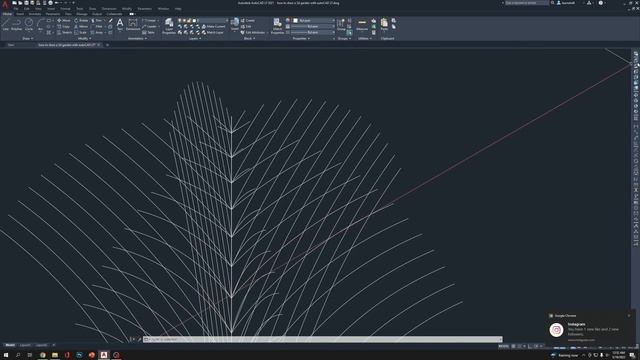The height and width of the screenshot is (360, 640).
Task: Click the Paste clipboard button
Action: [x=384, y=24]
